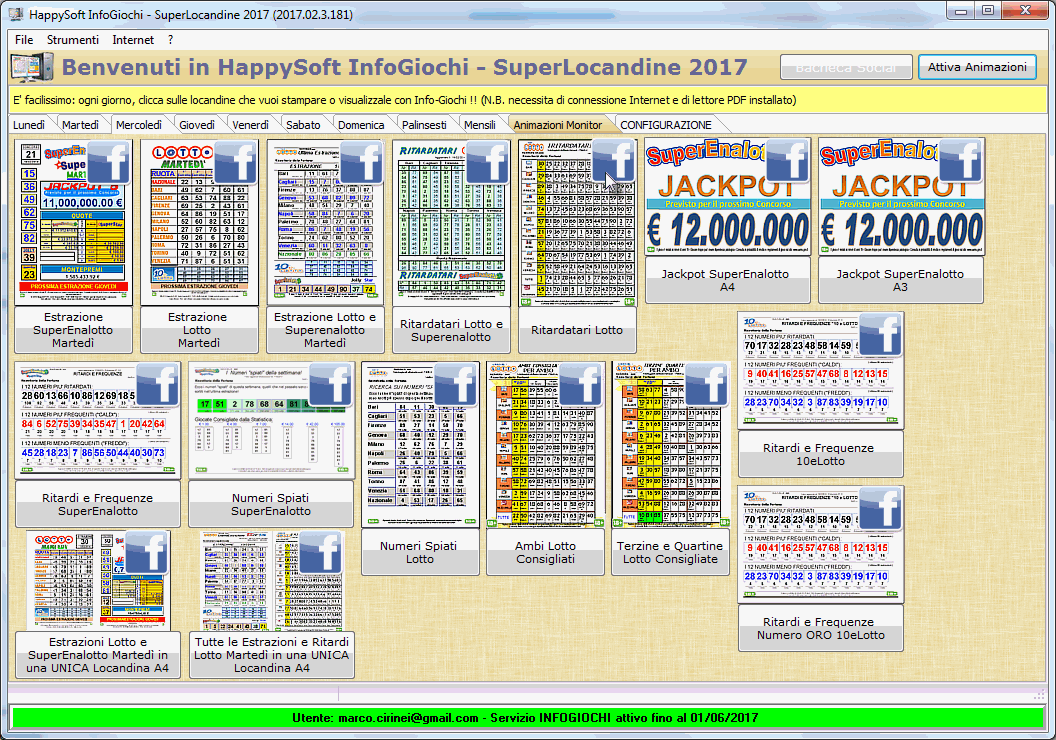Click Facebook icon on Estrazione Lotto Martedì
The width and height of the screenshot is (1056, 740).
tap(236, 161)
